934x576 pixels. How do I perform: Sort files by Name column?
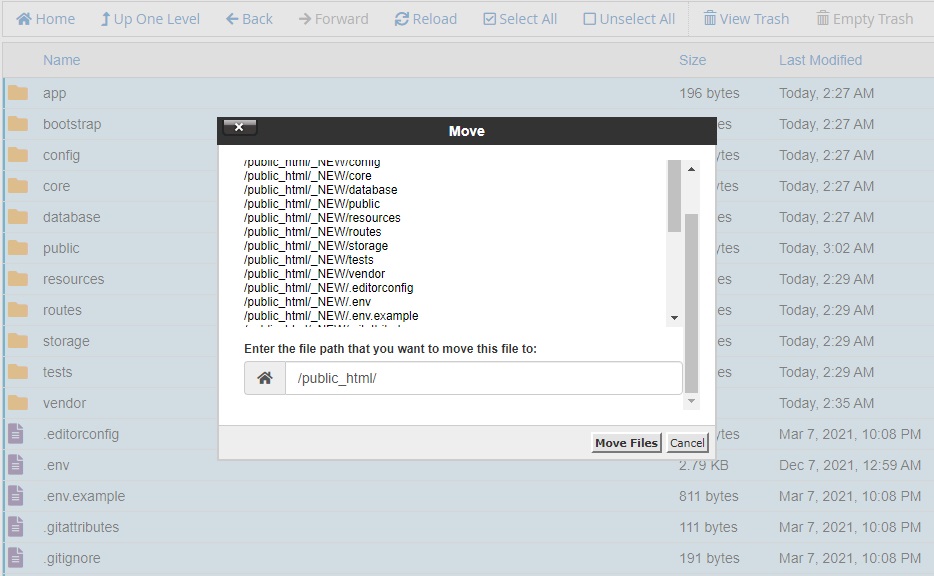[61, 60]
